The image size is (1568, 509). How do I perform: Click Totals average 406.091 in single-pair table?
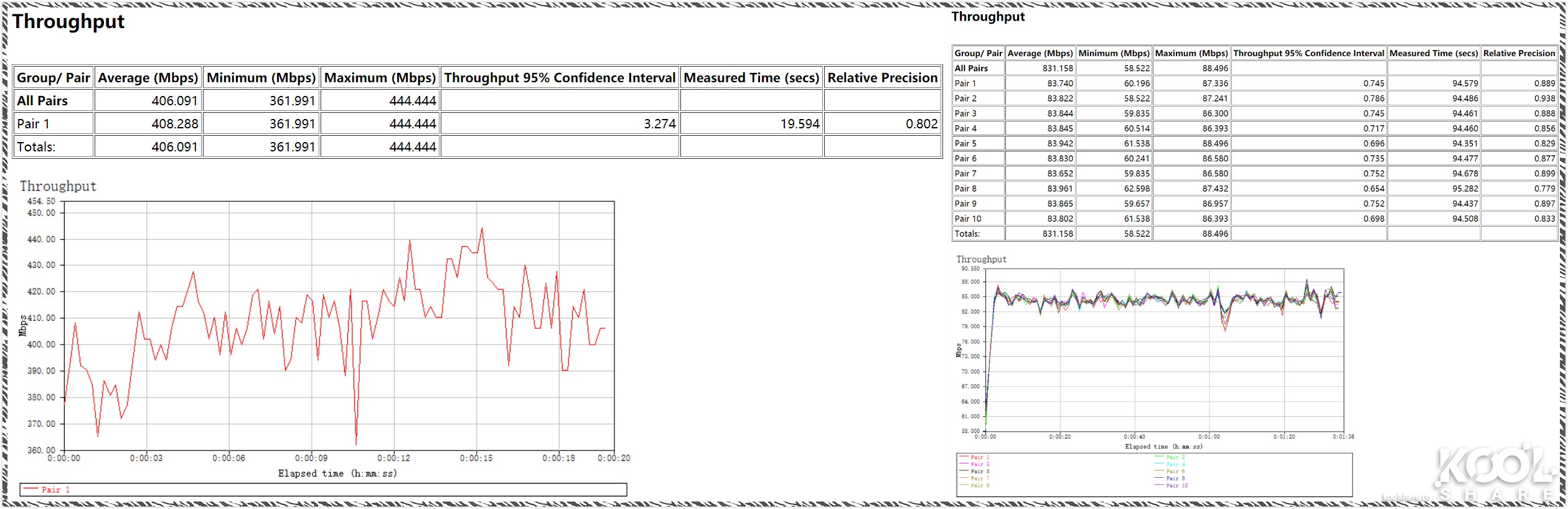[174, 147]
